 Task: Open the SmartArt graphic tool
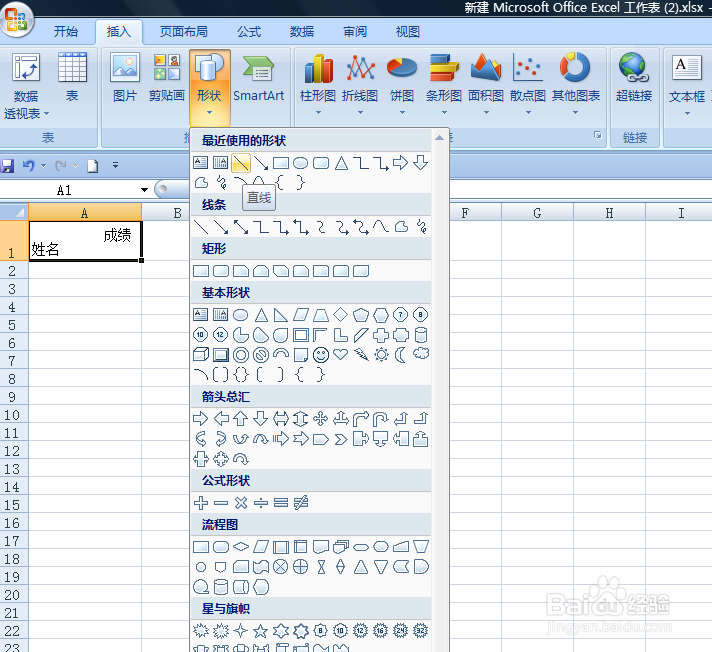click(x=258, y=78)
